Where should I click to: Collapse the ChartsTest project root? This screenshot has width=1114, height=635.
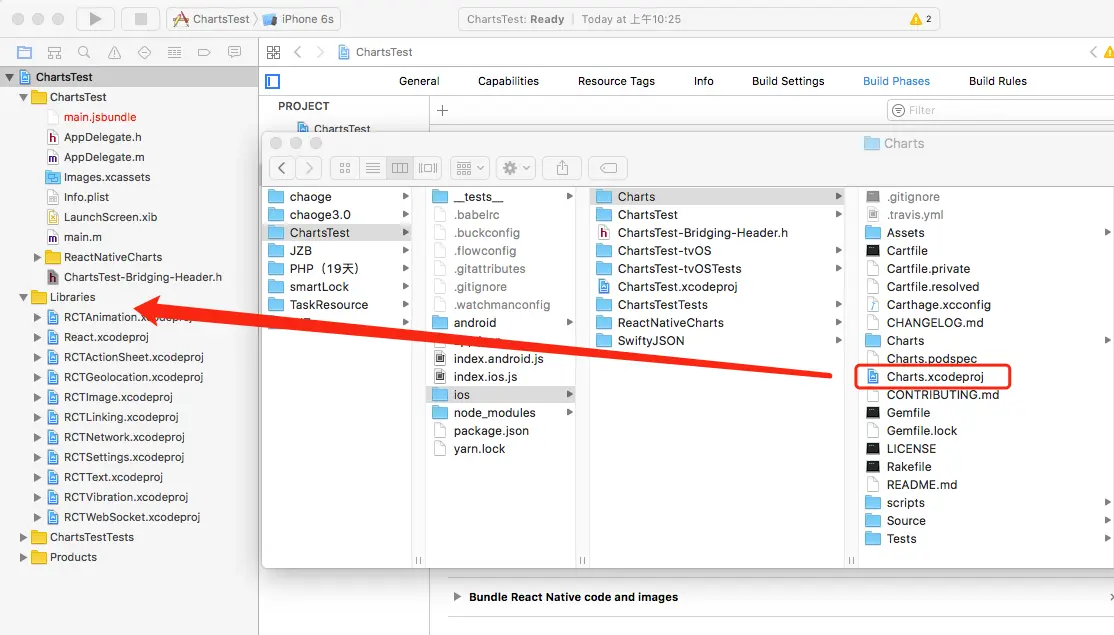(x=9, y=77)
